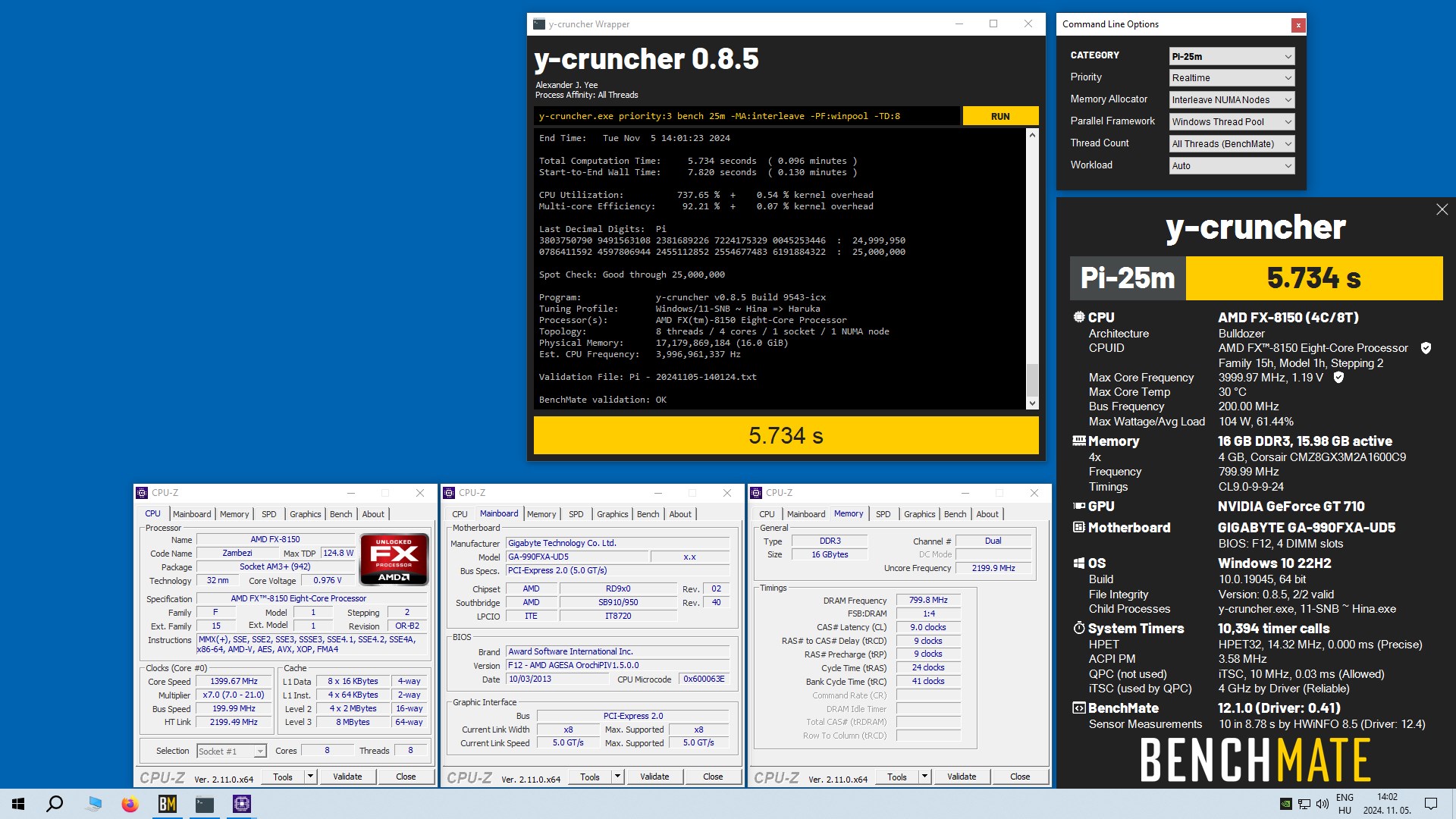Click Close in Memory CPU-Z window
1456x819 pixels.
click(1020, 777)
